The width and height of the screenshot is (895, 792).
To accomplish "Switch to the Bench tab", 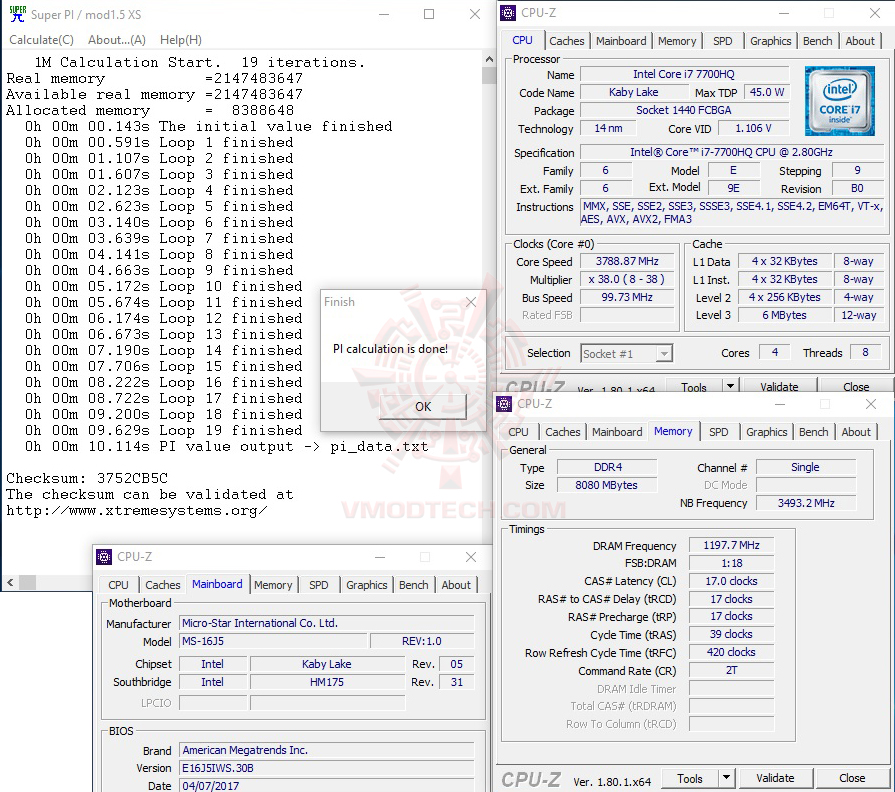I will [817, 41].
